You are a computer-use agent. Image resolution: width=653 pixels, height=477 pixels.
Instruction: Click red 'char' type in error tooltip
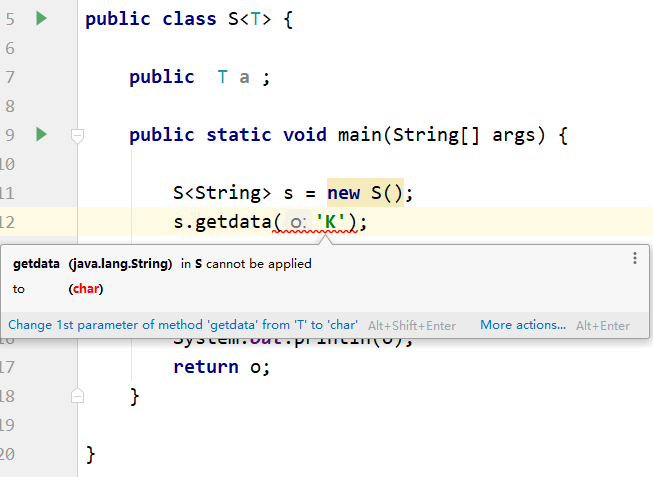[86, 289]
